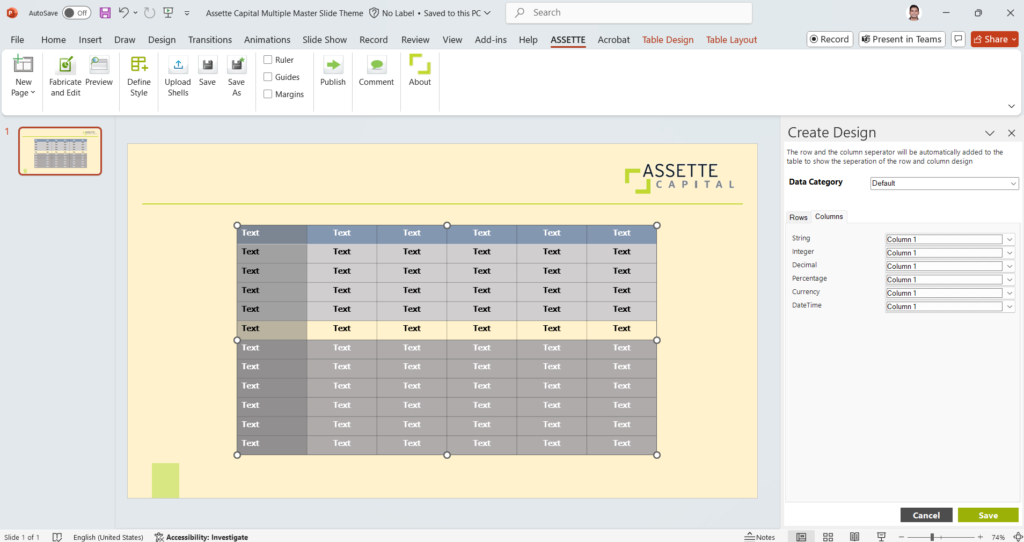Click Present in Teams button
Screen dimensions: 1024x542
pyautogui.click(x=902, y=39)
